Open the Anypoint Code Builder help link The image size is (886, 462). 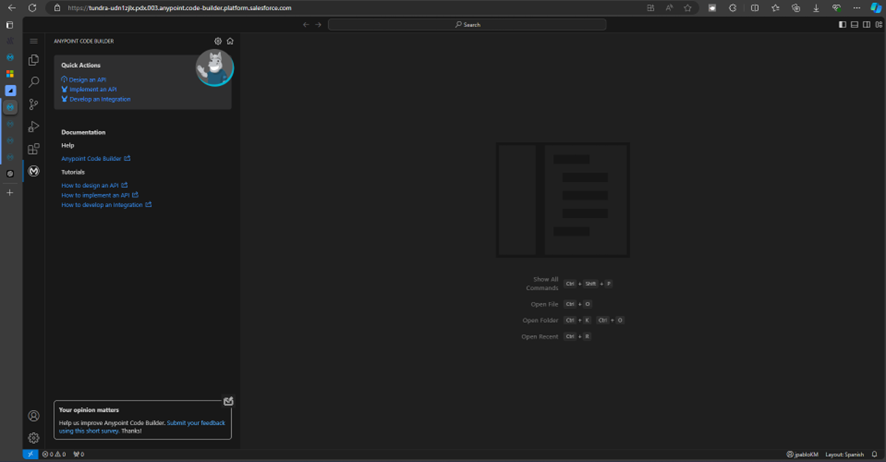[x=95, y=159]
